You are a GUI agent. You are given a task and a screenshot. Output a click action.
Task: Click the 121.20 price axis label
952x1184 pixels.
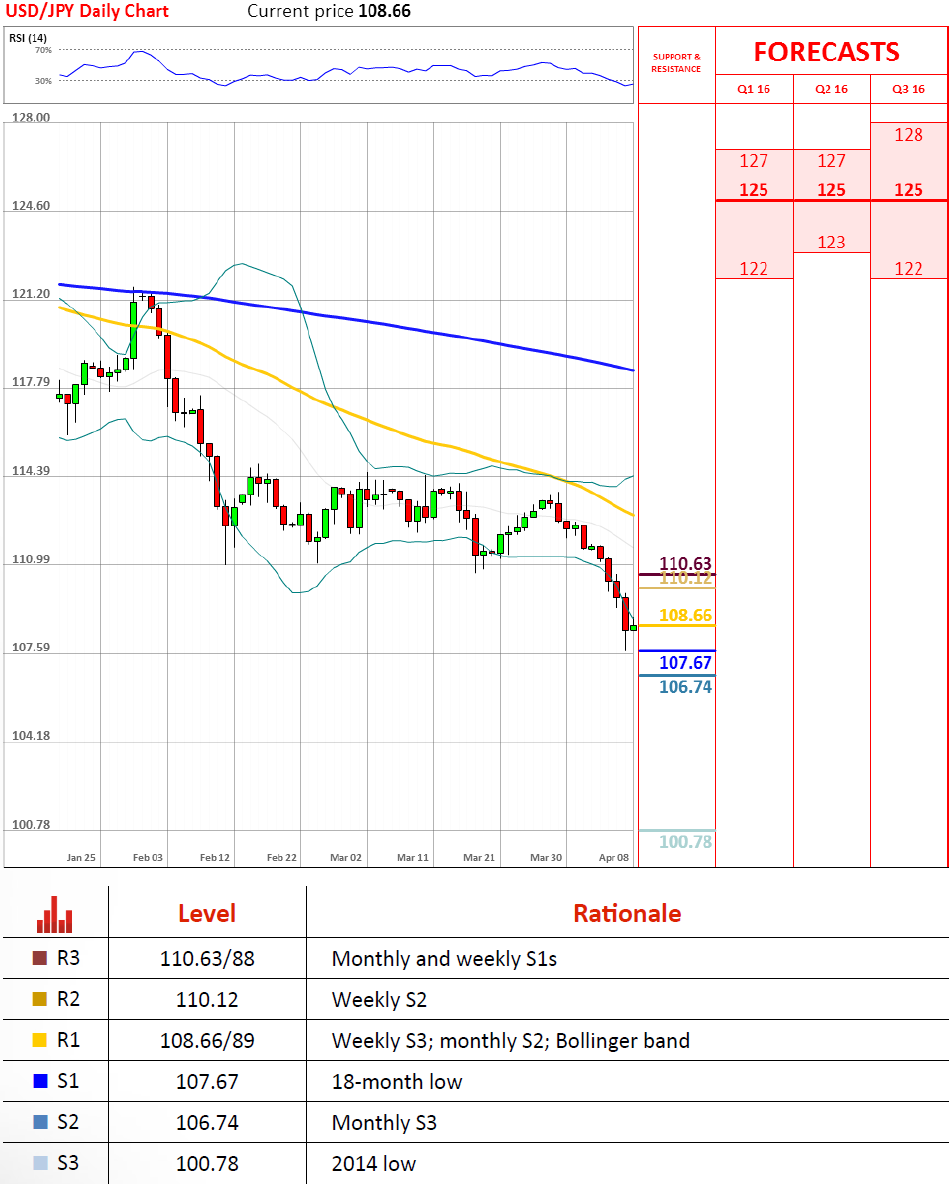point(31,294)
